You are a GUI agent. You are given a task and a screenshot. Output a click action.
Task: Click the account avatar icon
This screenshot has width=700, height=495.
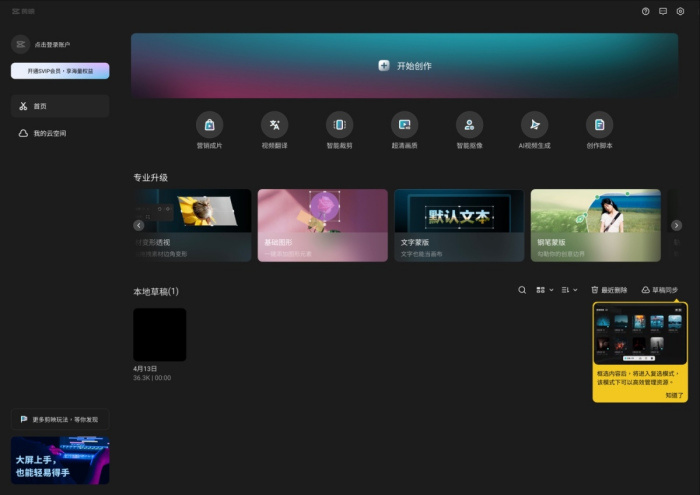(x=21, y=44)
